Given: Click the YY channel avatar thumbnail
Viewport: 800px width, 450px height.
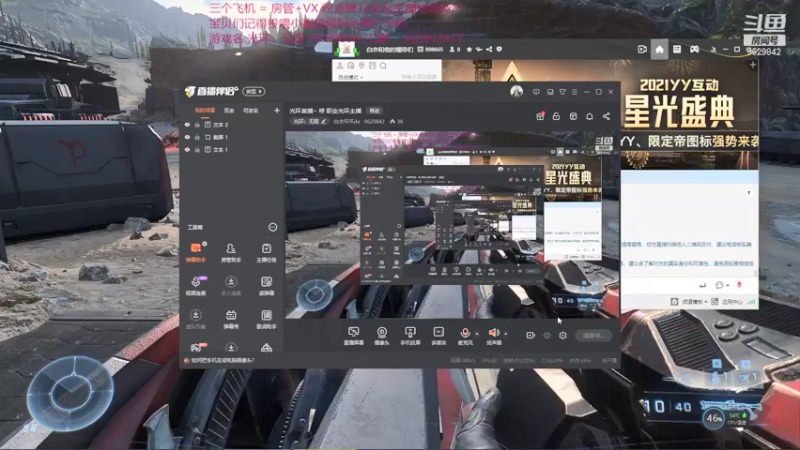Looking at the screenshot, I should [x=347, y=49].
